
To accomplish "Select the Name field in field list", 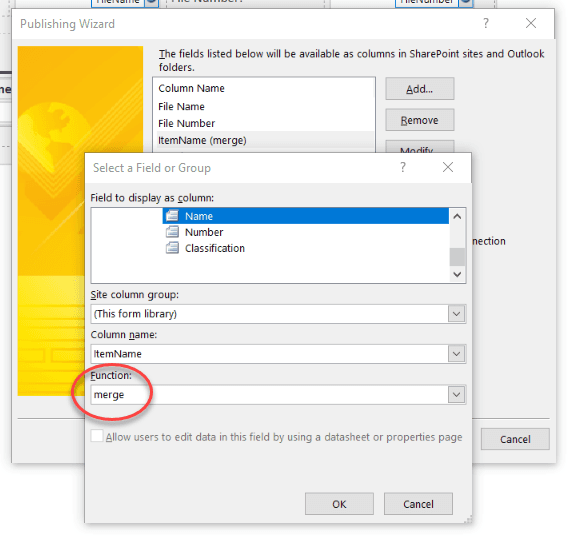I will 305,216.
